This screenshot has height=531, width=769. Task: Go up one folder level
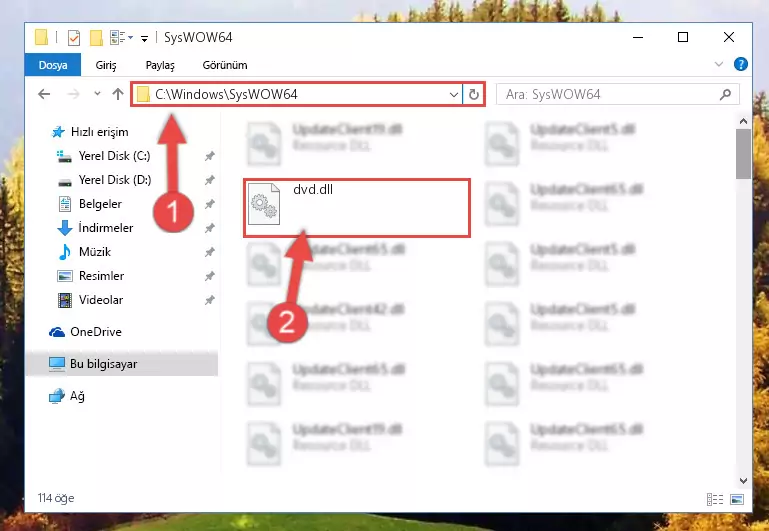point(118,94)
